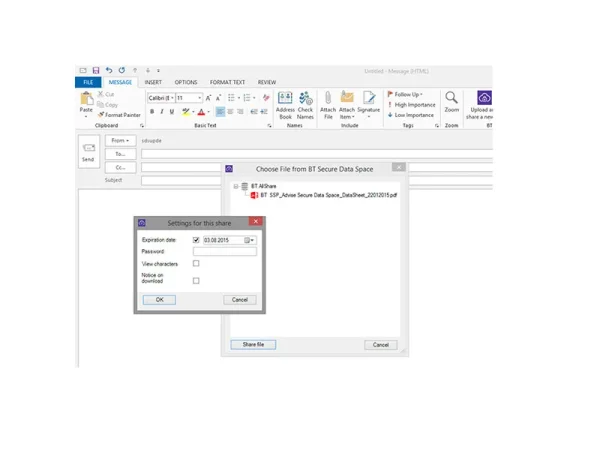
Task: Open the FORMAT TEXT ribbon tab
Action: 225,82
